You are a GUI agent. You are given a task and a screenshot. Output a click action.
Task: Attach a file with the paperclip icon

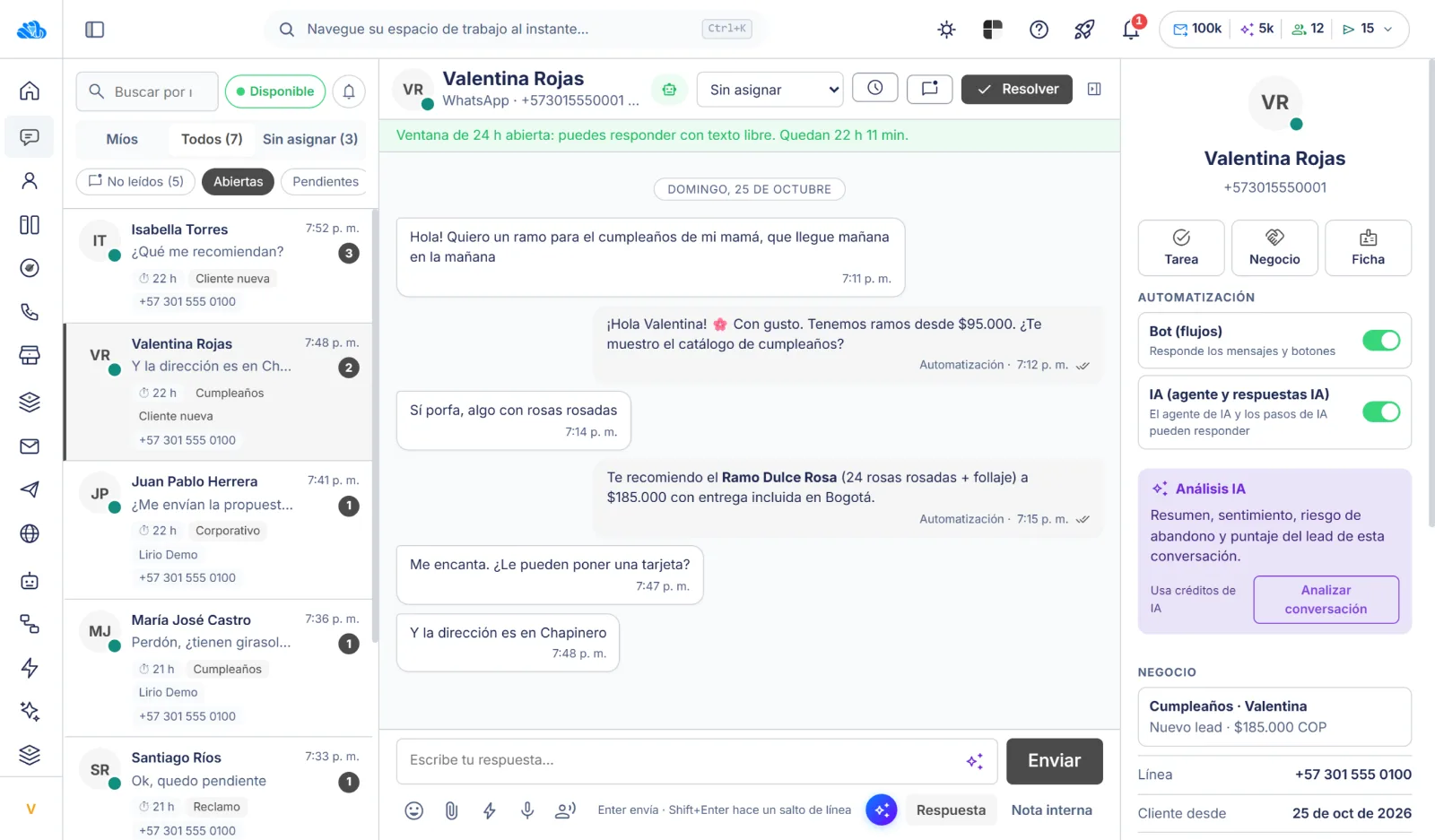coord(451,810)
